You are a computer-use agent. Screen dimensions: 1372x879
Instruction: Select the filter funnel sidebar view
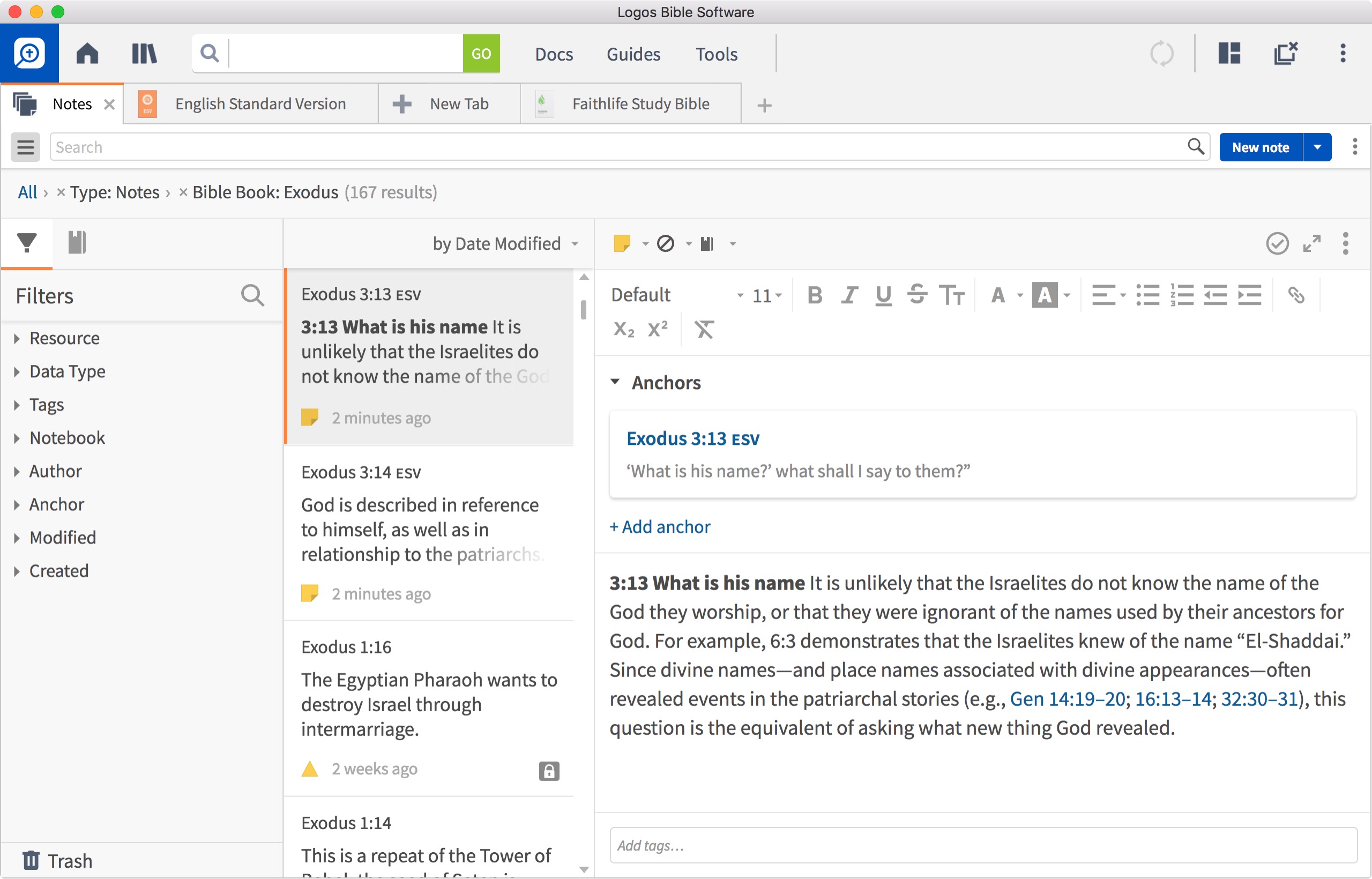pos(27,243)
